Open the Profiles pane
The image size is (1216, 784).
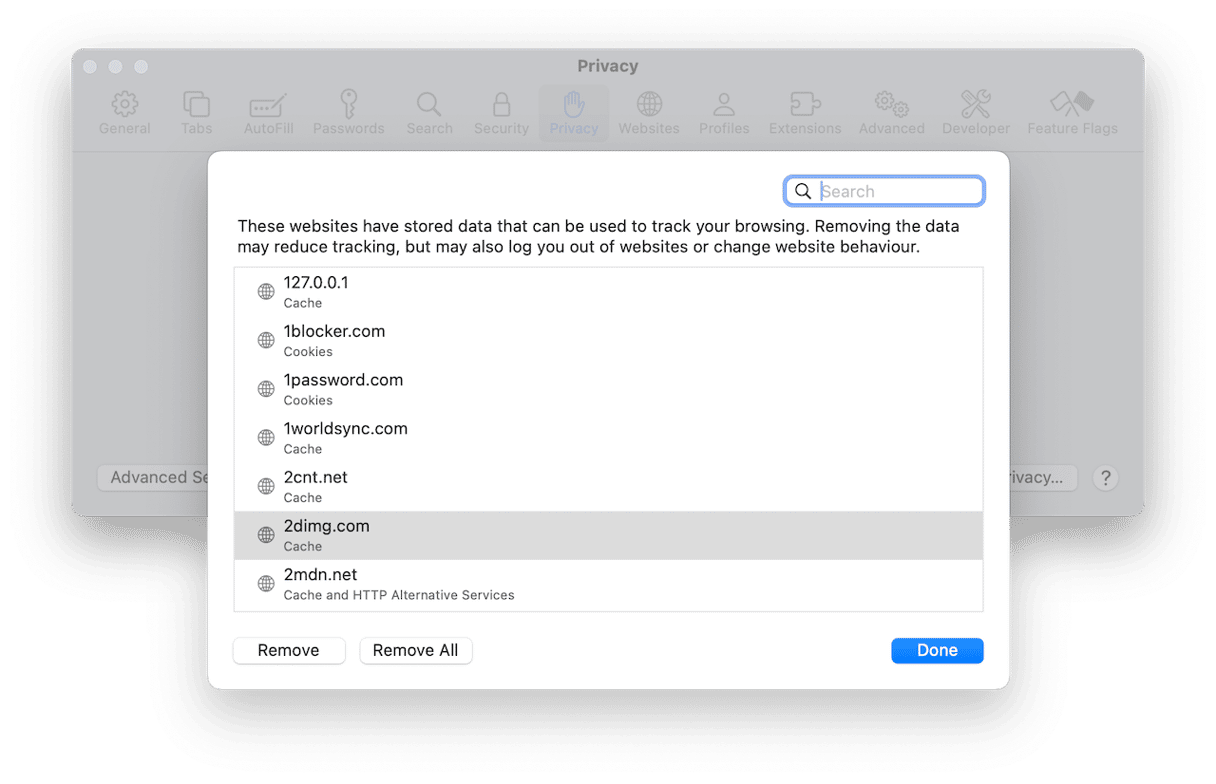coord(724,113)
